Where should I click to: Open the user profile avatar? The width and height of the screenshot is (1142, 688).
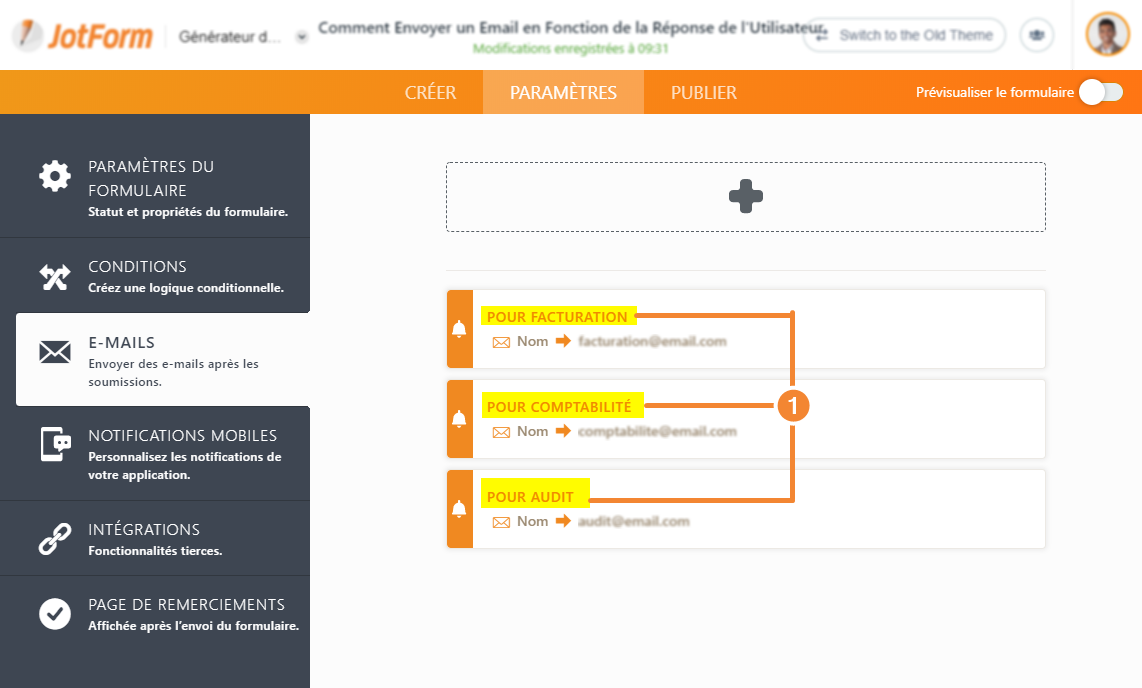(x=1107, y=35)
